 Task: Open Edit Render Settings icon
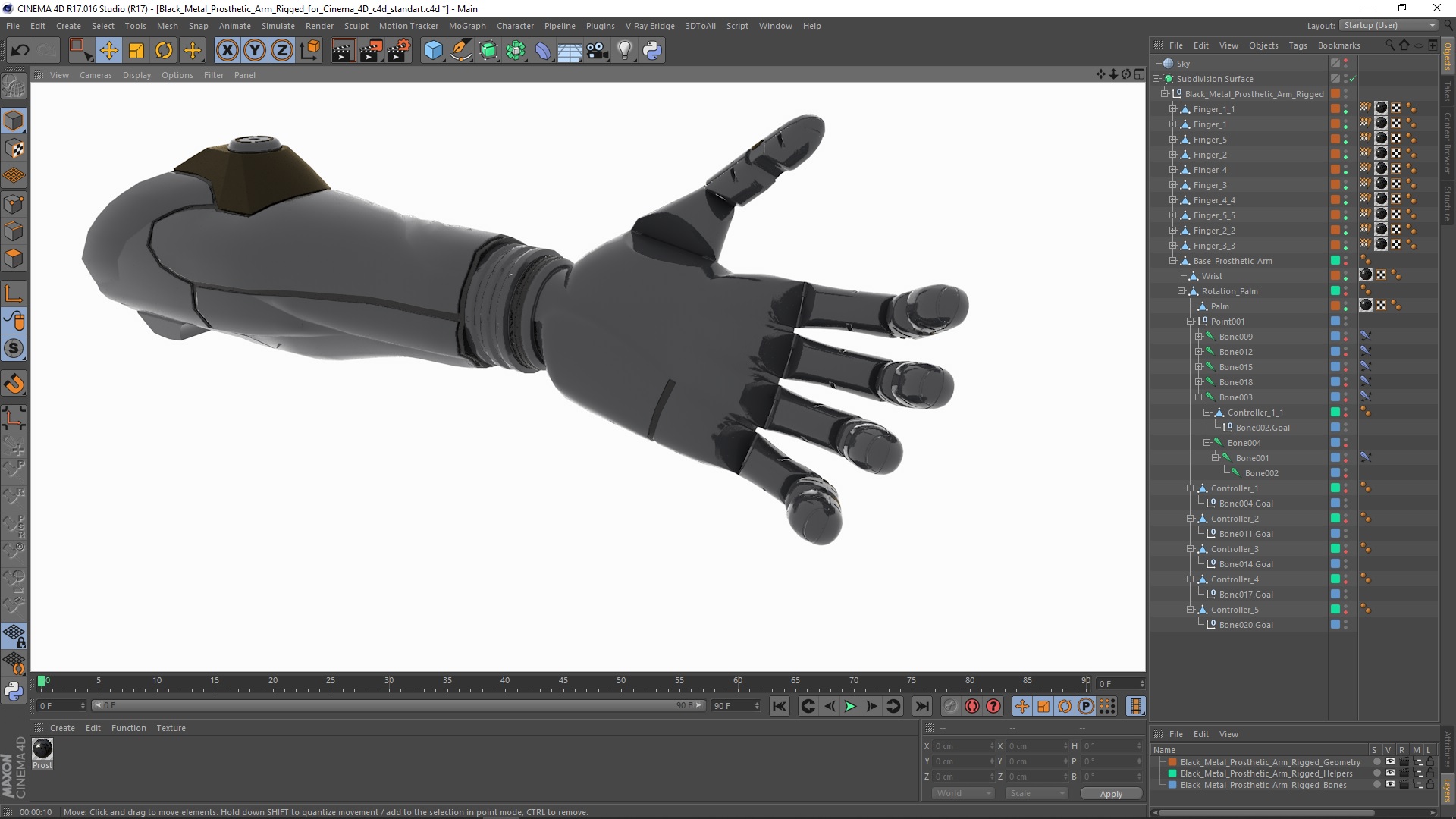pyautogui.click(x=399, y=51)
